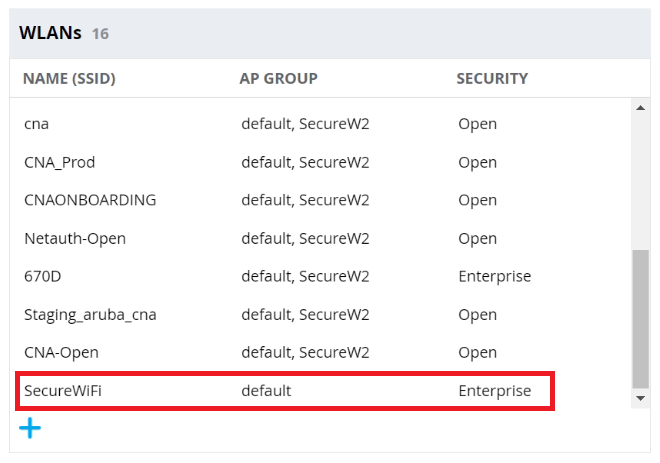The width and height of the screenshot is (660, 463).
Task: Sort by AP GROUP column header
Action: click(x=278, y=78)
